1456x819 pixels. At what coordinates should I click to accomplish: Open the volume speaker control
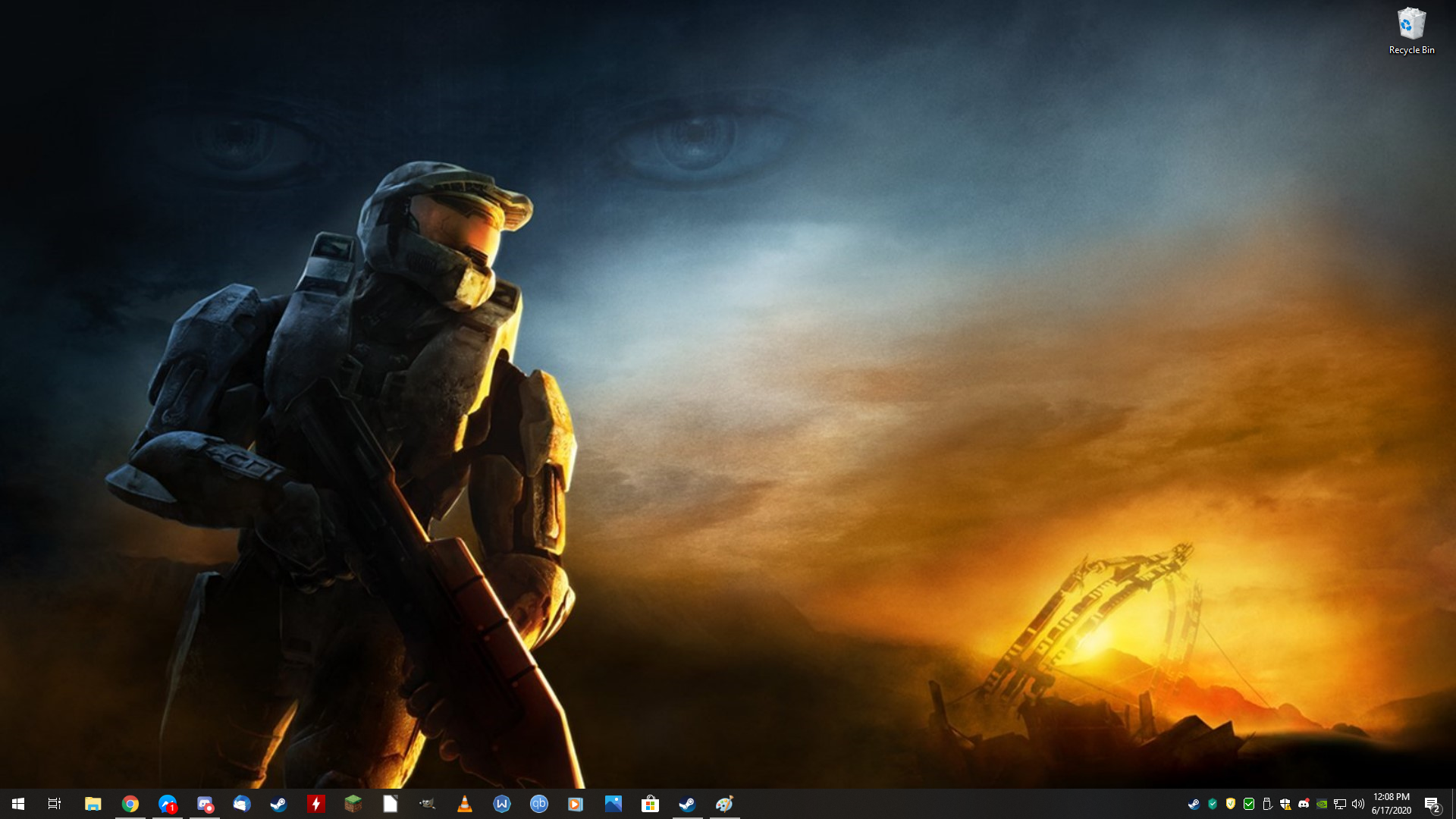[1358, 804]
